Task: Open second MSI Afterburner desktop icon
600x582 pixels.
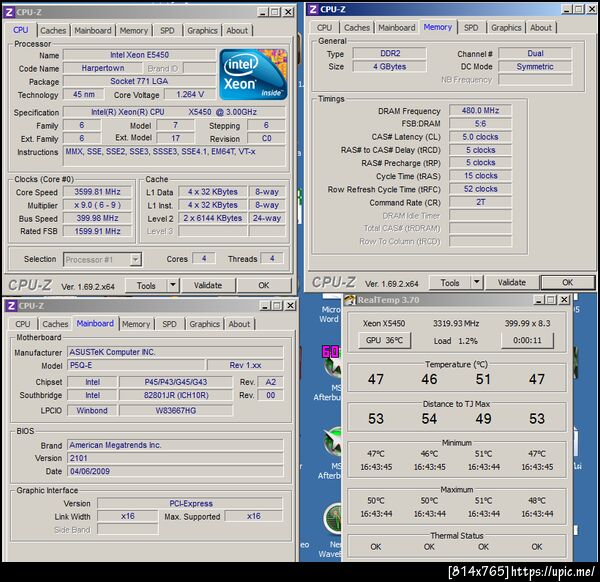Action: (331, 442)
